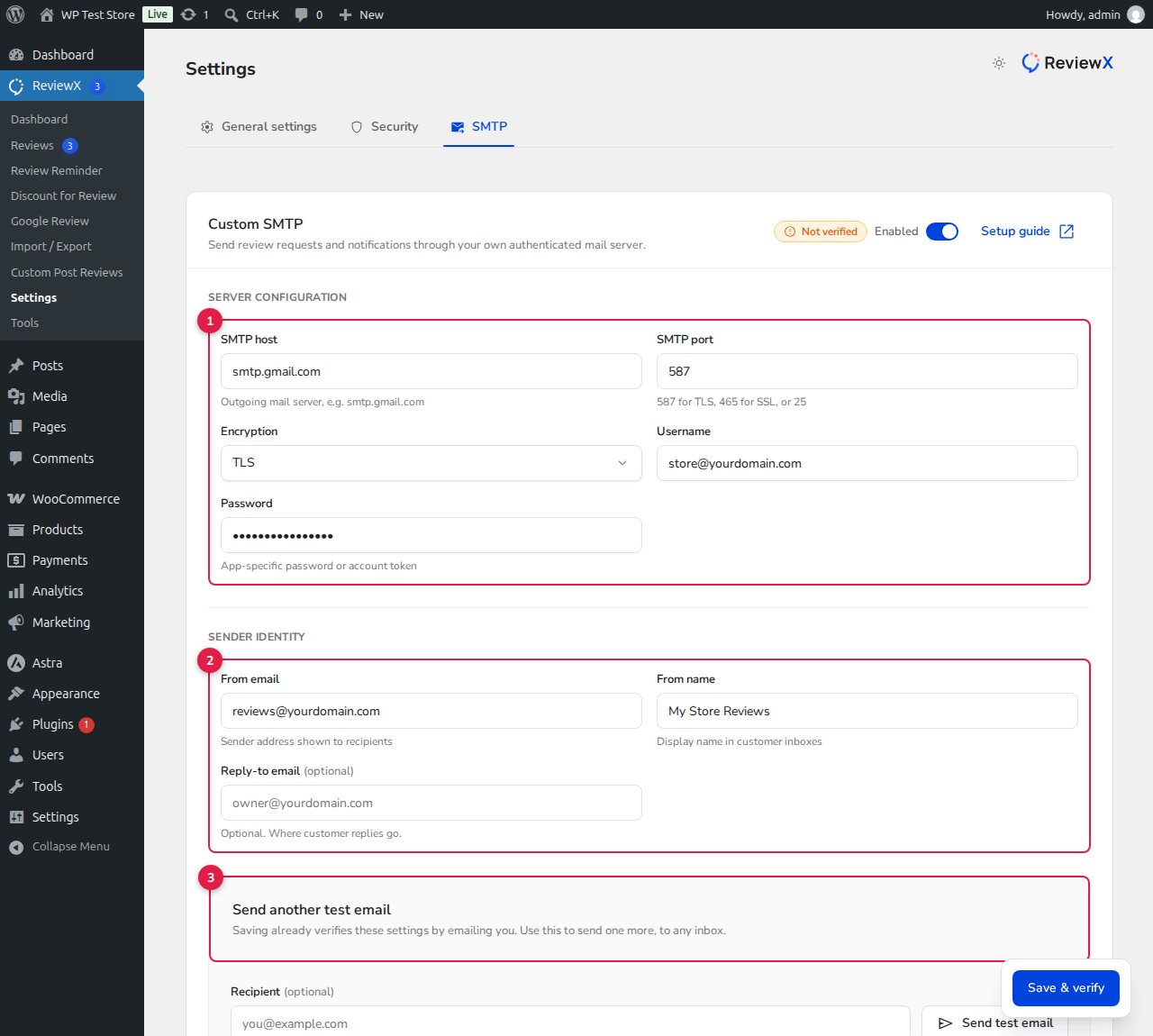
Task: Click the WordPress logo icon
Action: pyautogui.click(x=15, y=14)
